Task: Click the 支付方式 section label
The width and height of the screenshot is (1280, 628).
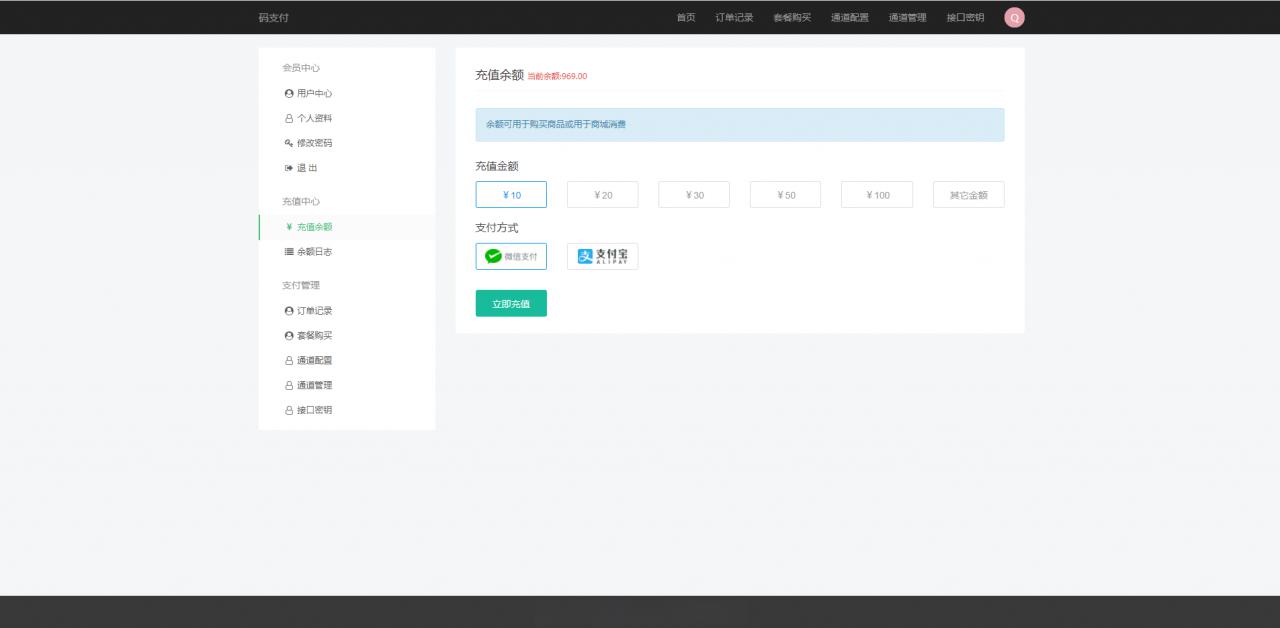Action: [x=497, y=228]
